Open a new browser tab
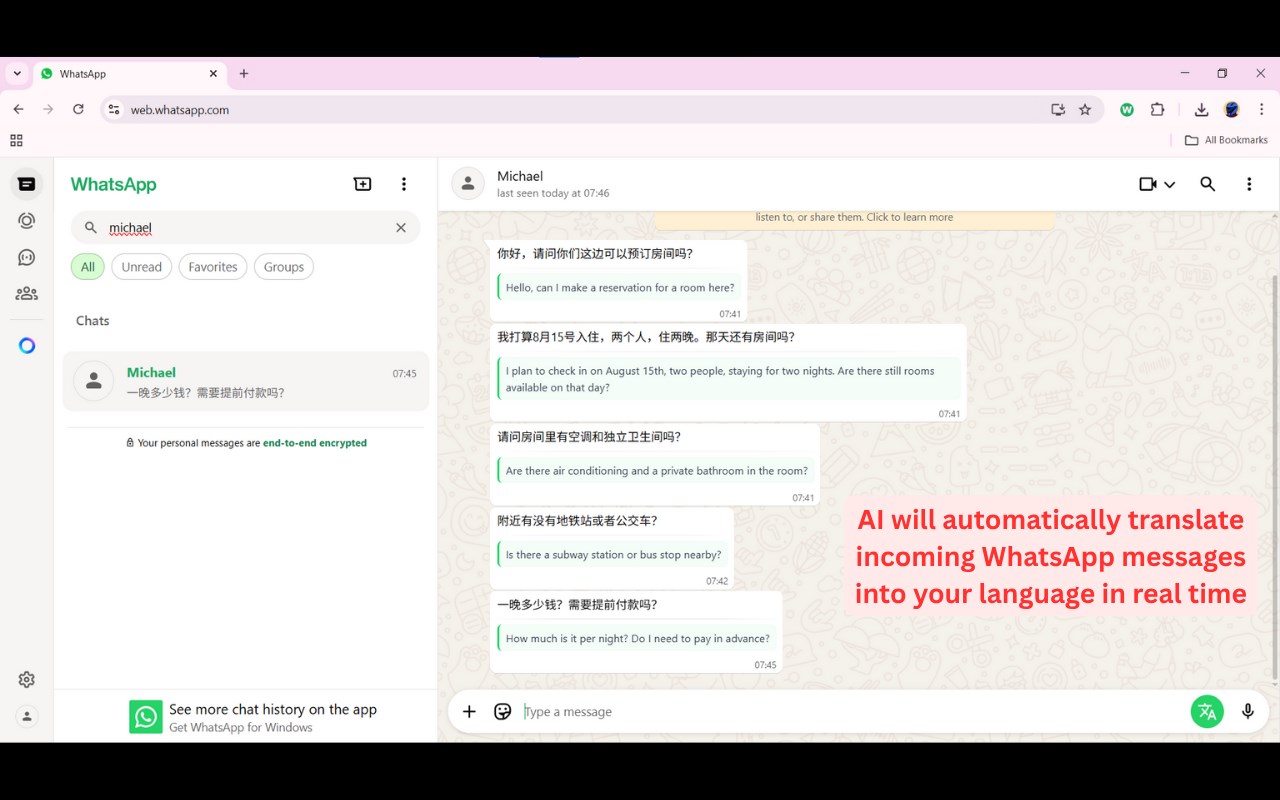Screen dimensions: 1280x800 coord(244,74)
